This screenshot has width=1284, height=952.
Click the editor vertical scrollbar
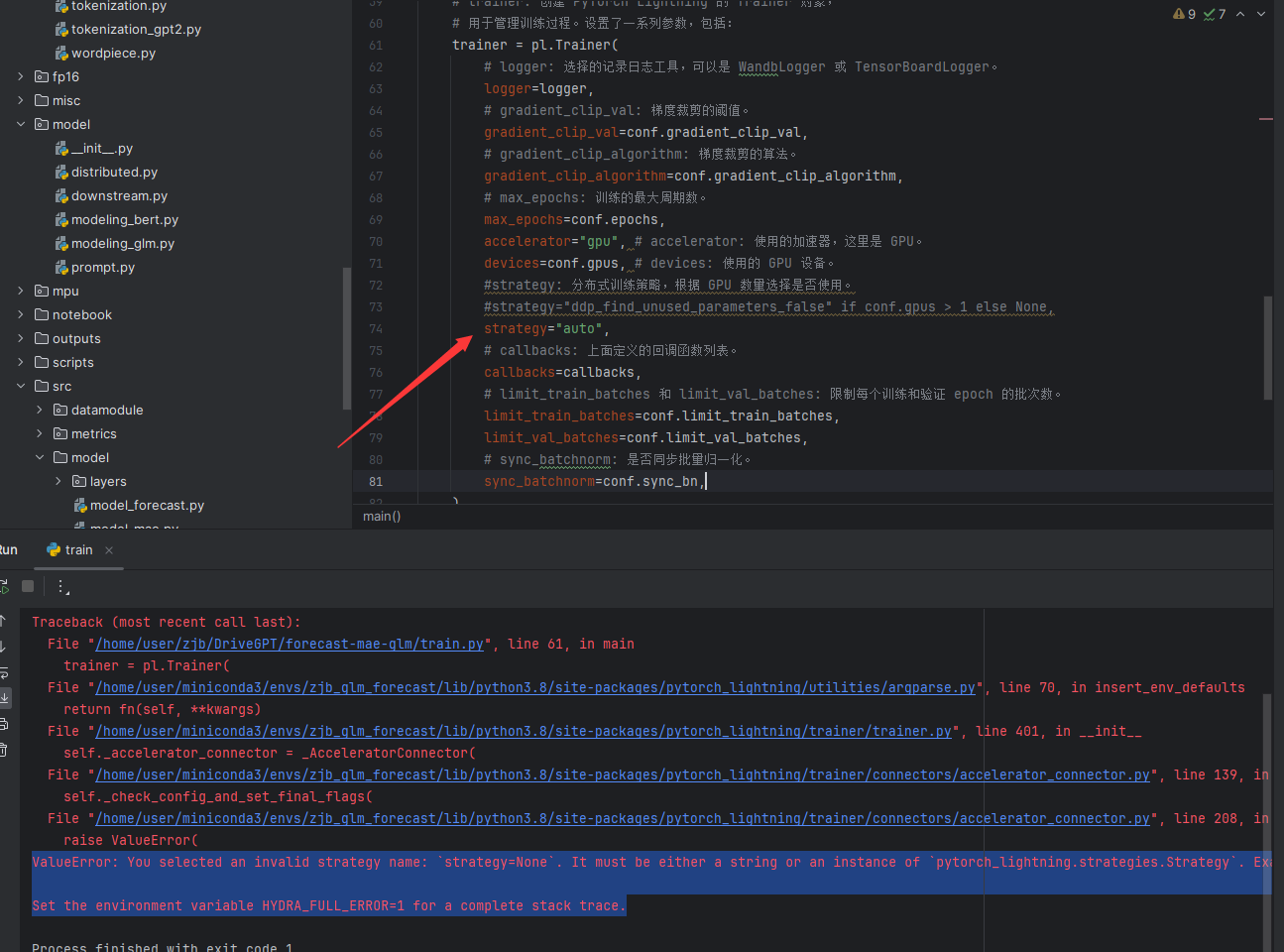pos(1267,347)
